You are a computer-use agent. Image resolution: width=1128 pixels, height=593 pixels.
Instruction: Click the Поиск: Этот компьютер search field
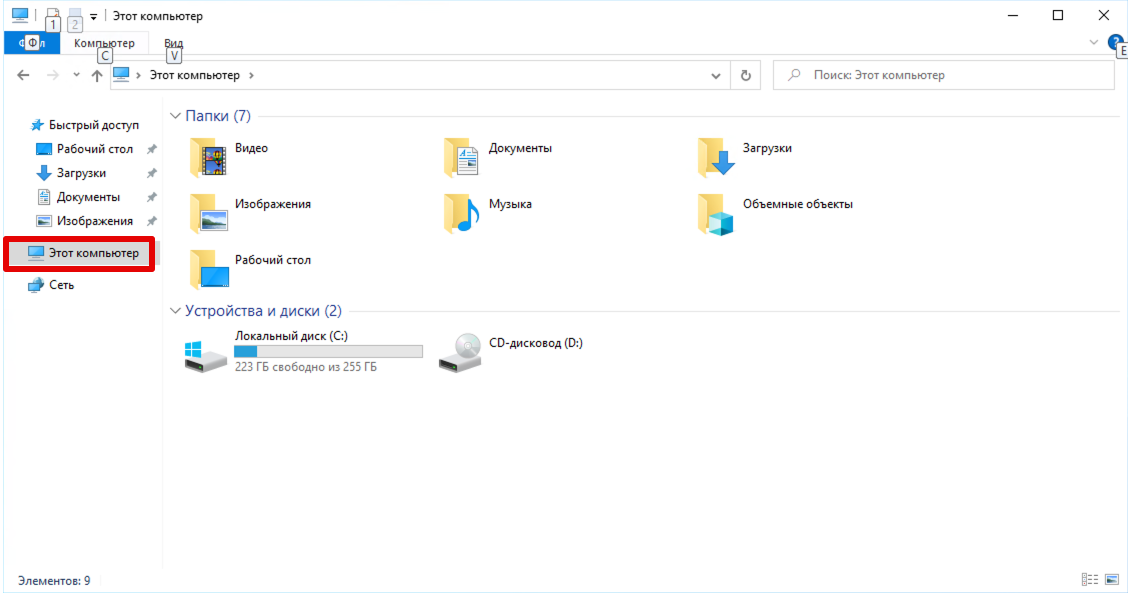point(940,75)
